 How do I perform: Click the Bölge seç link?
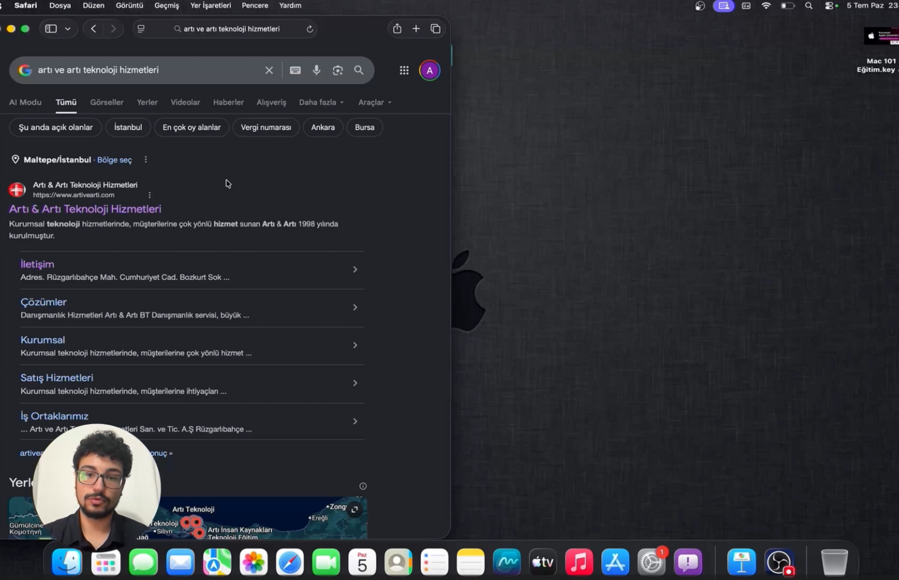pos(115,160)
